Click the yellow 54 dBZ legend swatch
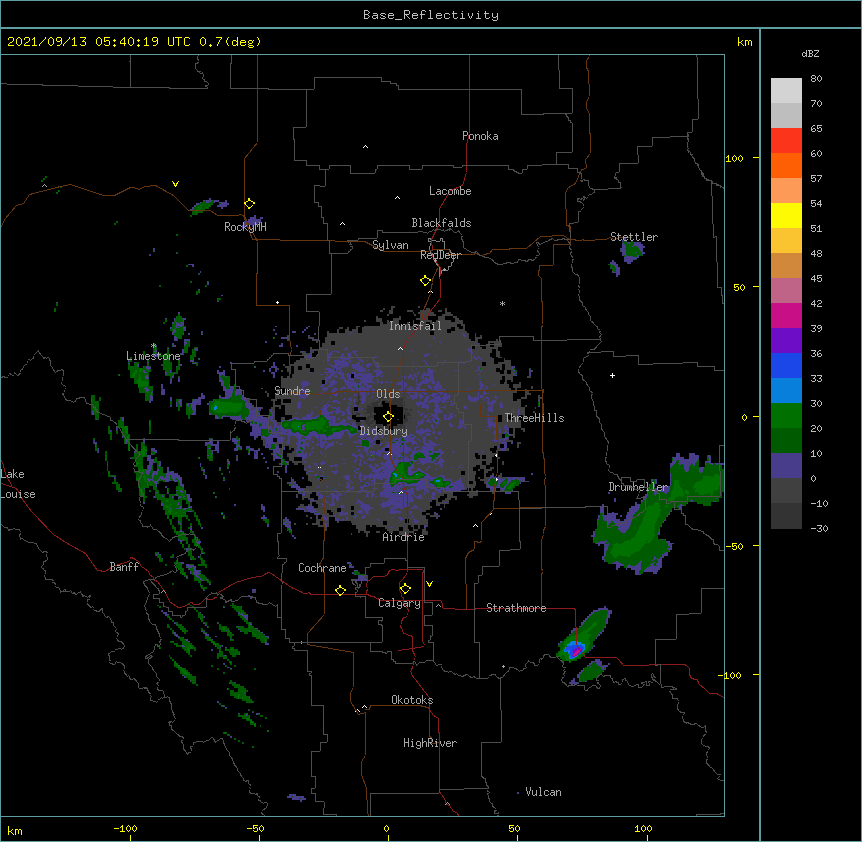The image size is (862, 842). [x=786, y=215]
